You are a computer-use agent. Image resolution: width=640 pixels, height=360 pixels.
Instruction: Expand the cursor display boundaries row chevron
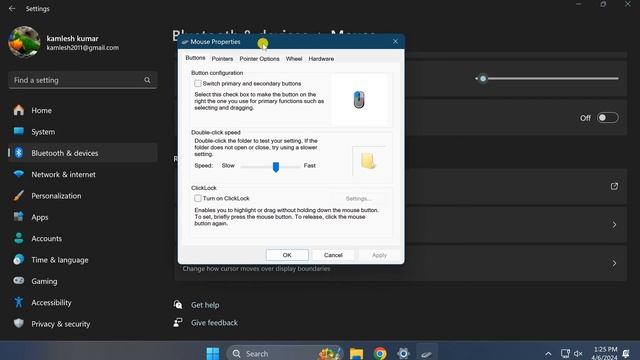click(614, 264)
